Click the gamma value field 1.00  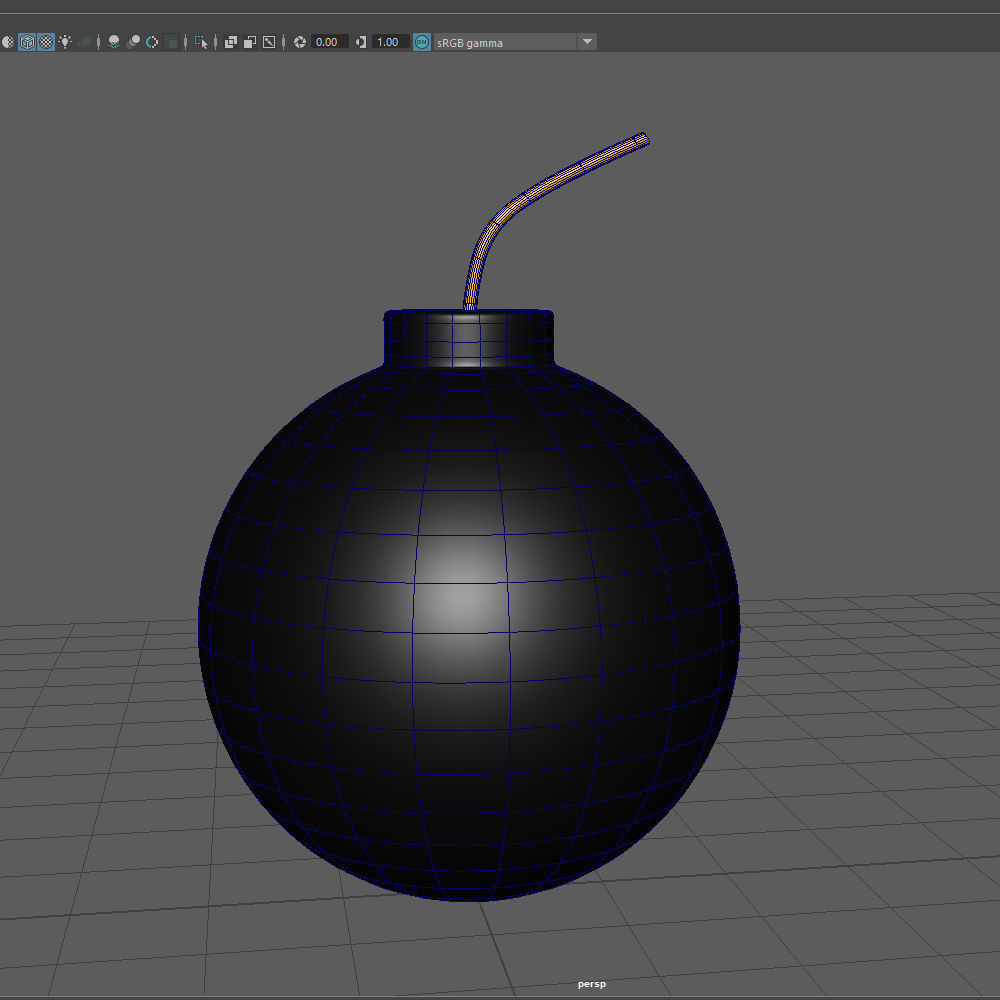[390, 42]
